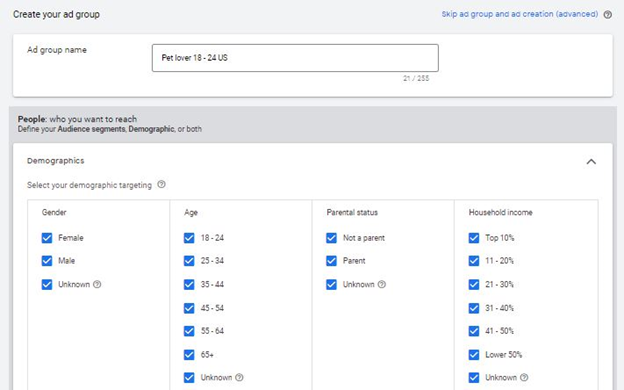
Task: Click Select your demographic targeting text
Action: pyautogui.click(x=90, y=185)
